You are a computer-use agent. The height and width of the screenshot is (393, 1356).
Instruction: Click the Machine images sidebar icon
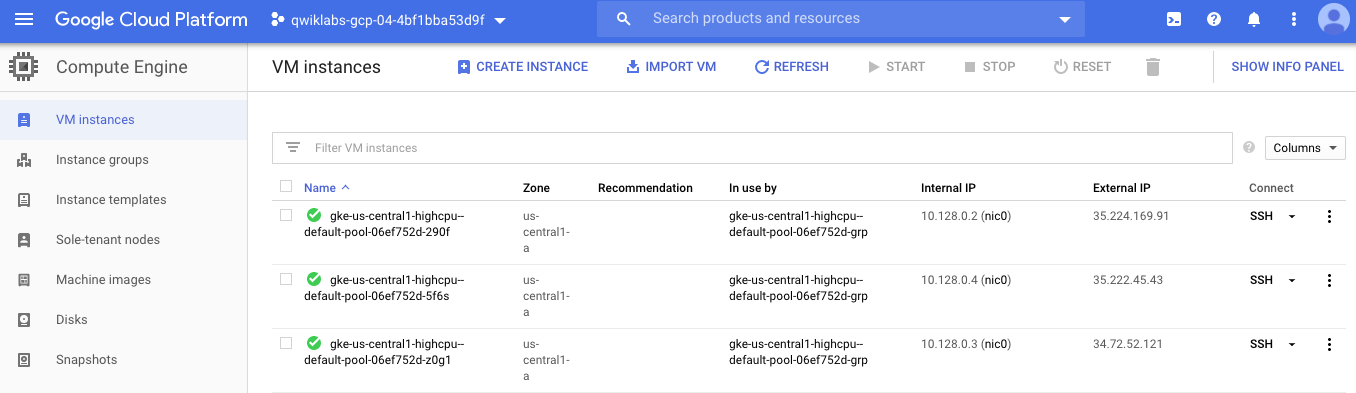[x=24, y=280]
